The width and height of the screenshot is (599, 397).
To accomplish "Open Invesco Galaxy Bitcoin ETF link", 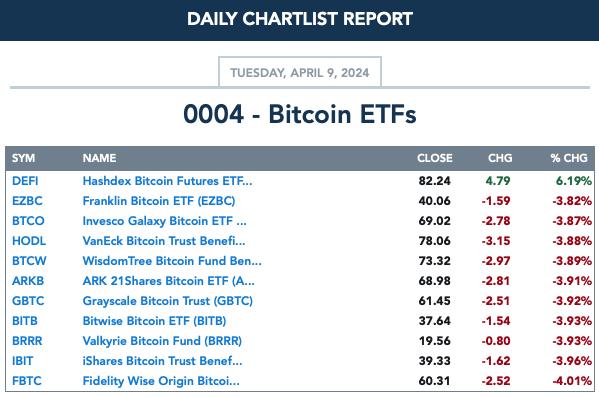I will [165, 221].
